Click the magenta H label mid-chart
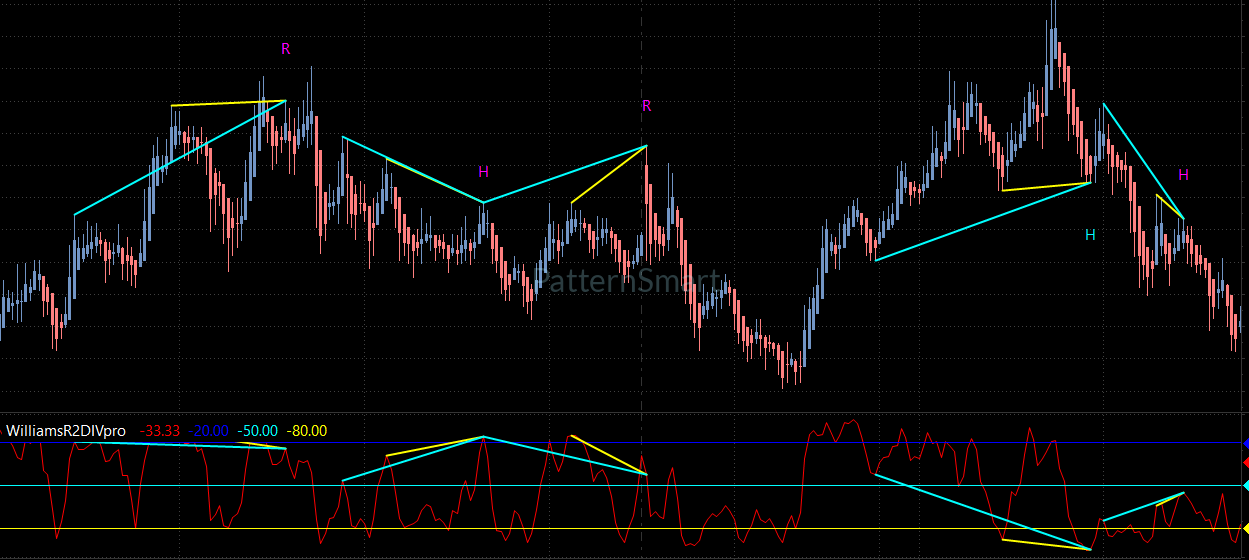This screenshot has height=560, width=1249. (483, 171)
